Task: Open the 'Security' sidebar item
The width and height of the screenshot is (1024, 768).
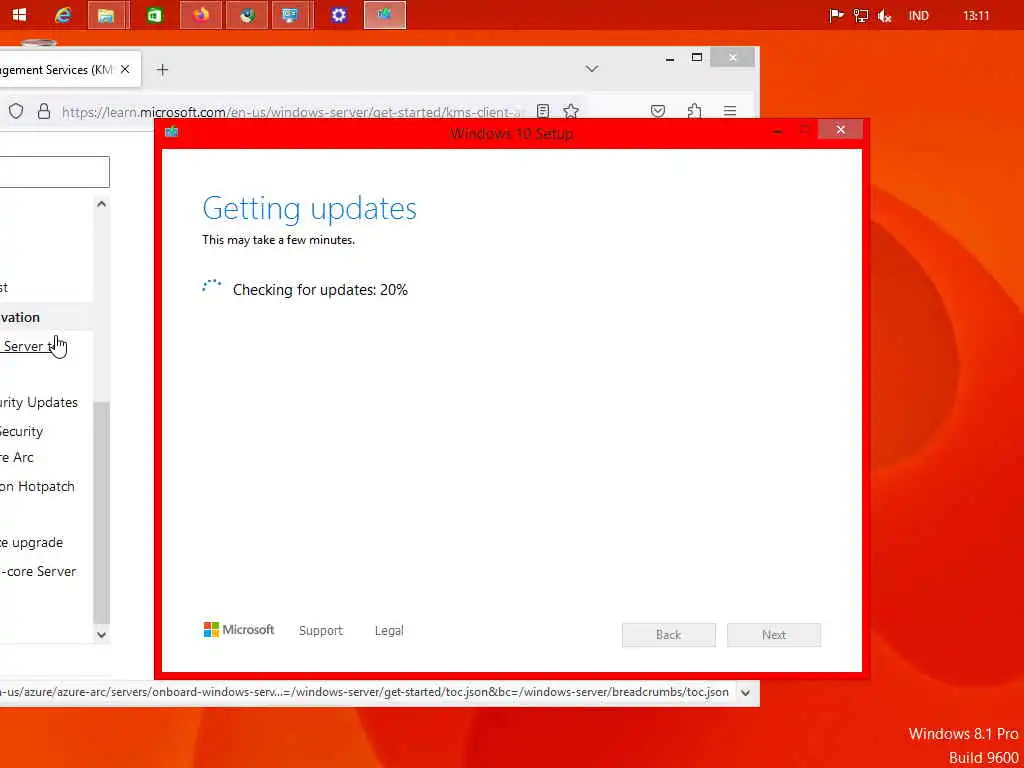Action: click(22, 431)
